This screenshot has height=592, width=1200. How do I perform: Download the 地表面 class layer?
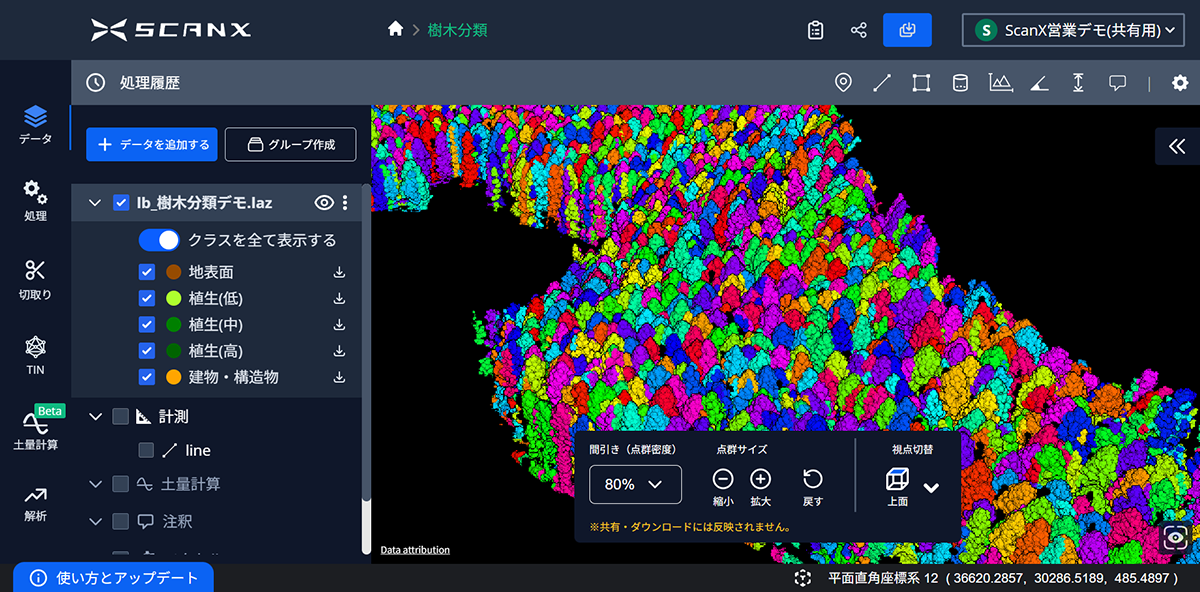[x=339, y=272]
